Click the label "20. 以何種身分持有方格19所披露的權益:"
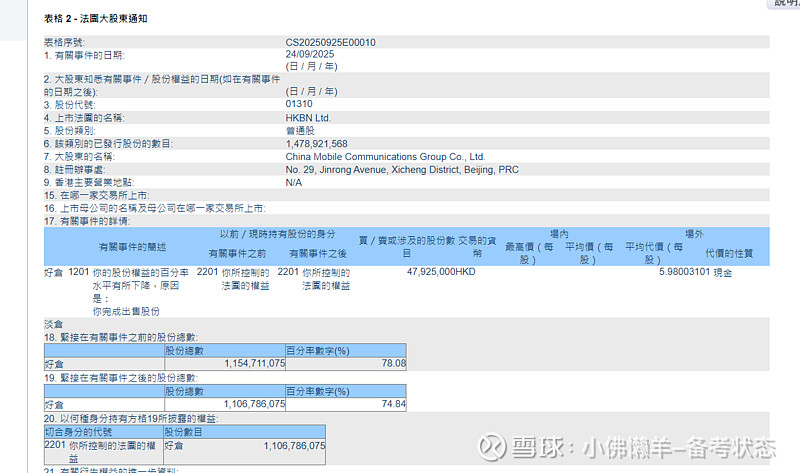This screenshot has width=800, height=473. 131,419
